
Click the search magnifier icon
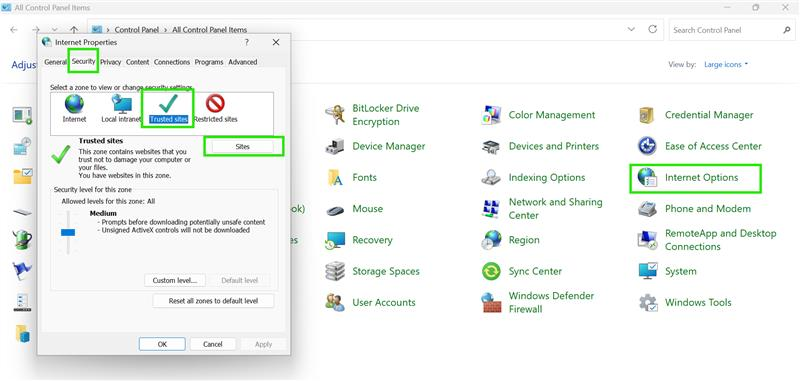(x=787, y=30)
